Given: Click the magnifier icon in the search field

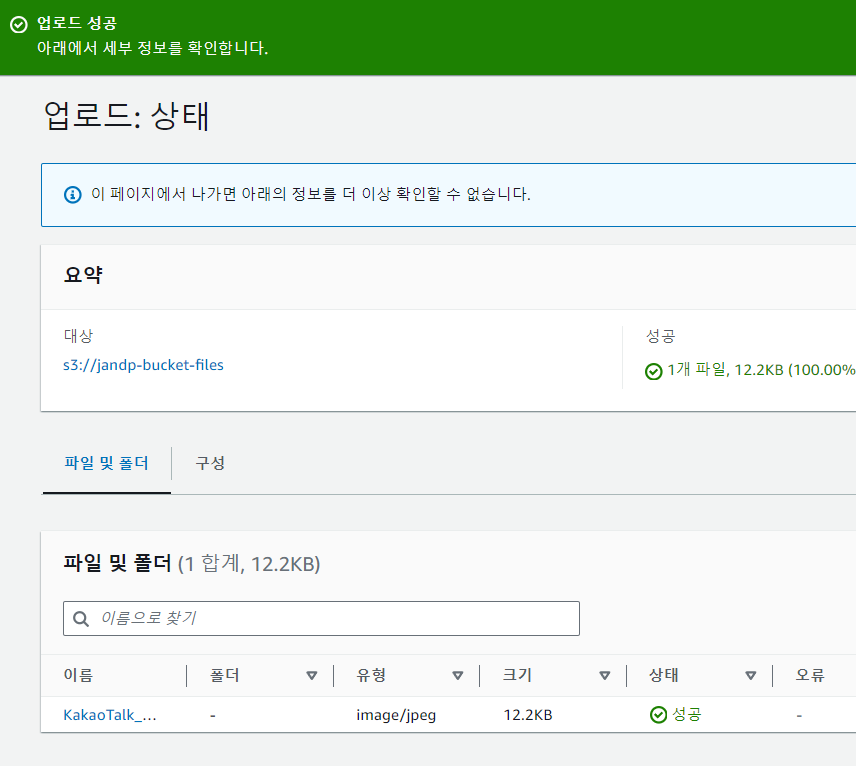Looking at the screenshot, I should pyautogui.click(x=81, y=619).
